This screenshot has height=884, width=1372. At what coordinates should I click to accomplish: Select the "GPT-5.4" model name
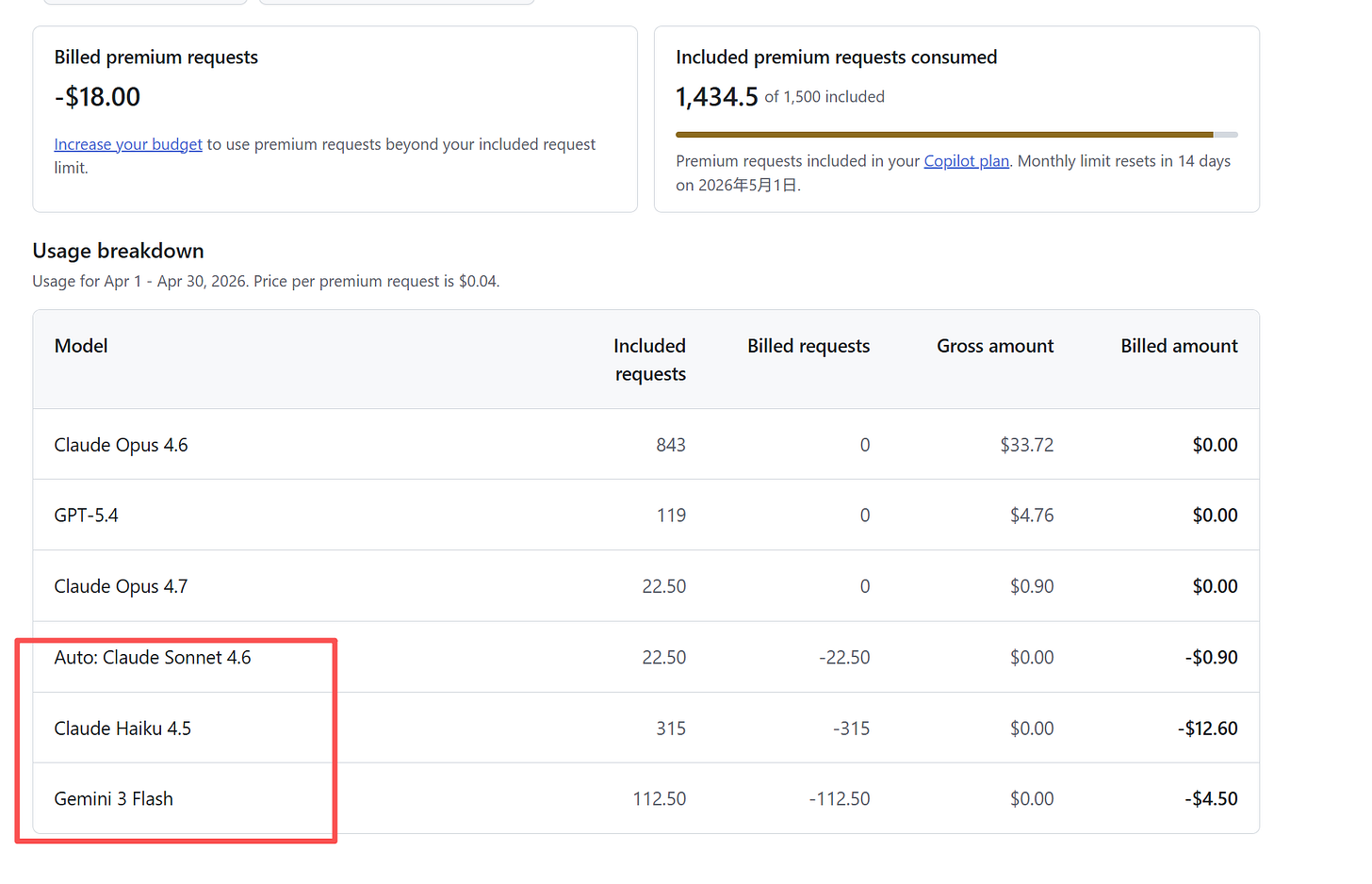pyautogui.click(x=86, y=516)
